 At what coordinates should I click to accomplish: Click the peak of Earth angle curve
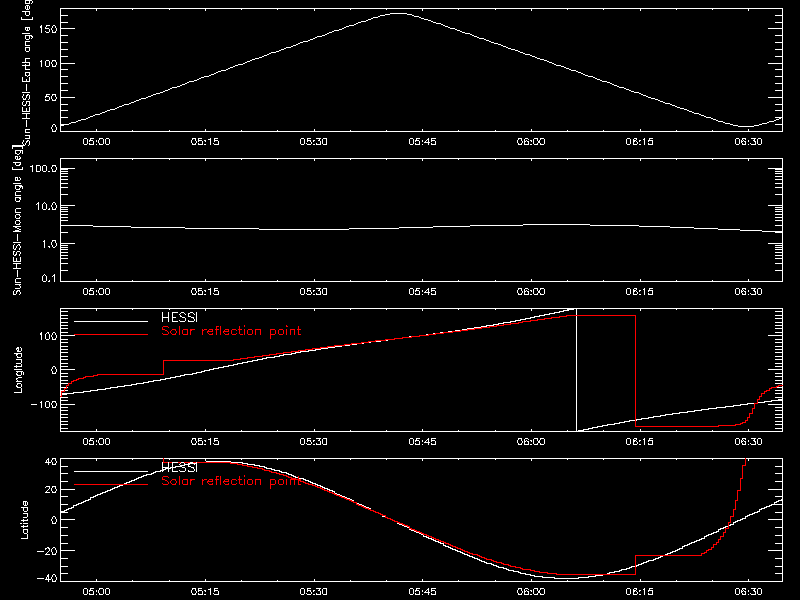(x=398, y=14)
